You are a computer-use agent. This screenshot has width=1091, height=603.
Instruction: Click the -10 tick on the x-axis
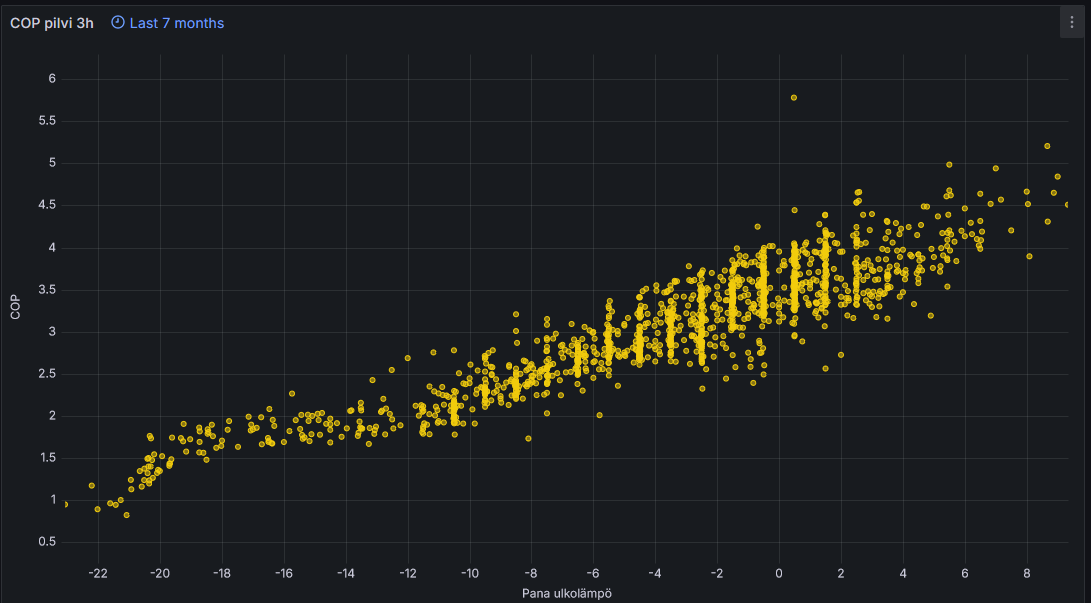[469, 573]
